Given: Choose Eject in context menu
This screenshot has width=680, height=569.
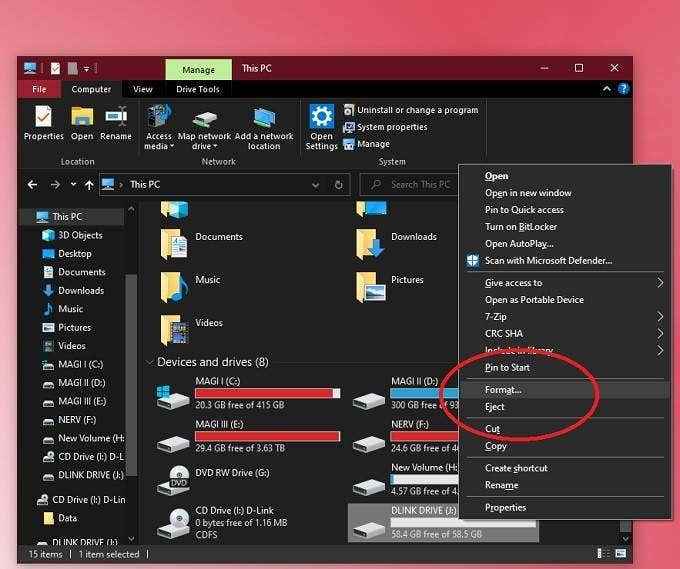Looking at the screenshot, I should 565,407.
